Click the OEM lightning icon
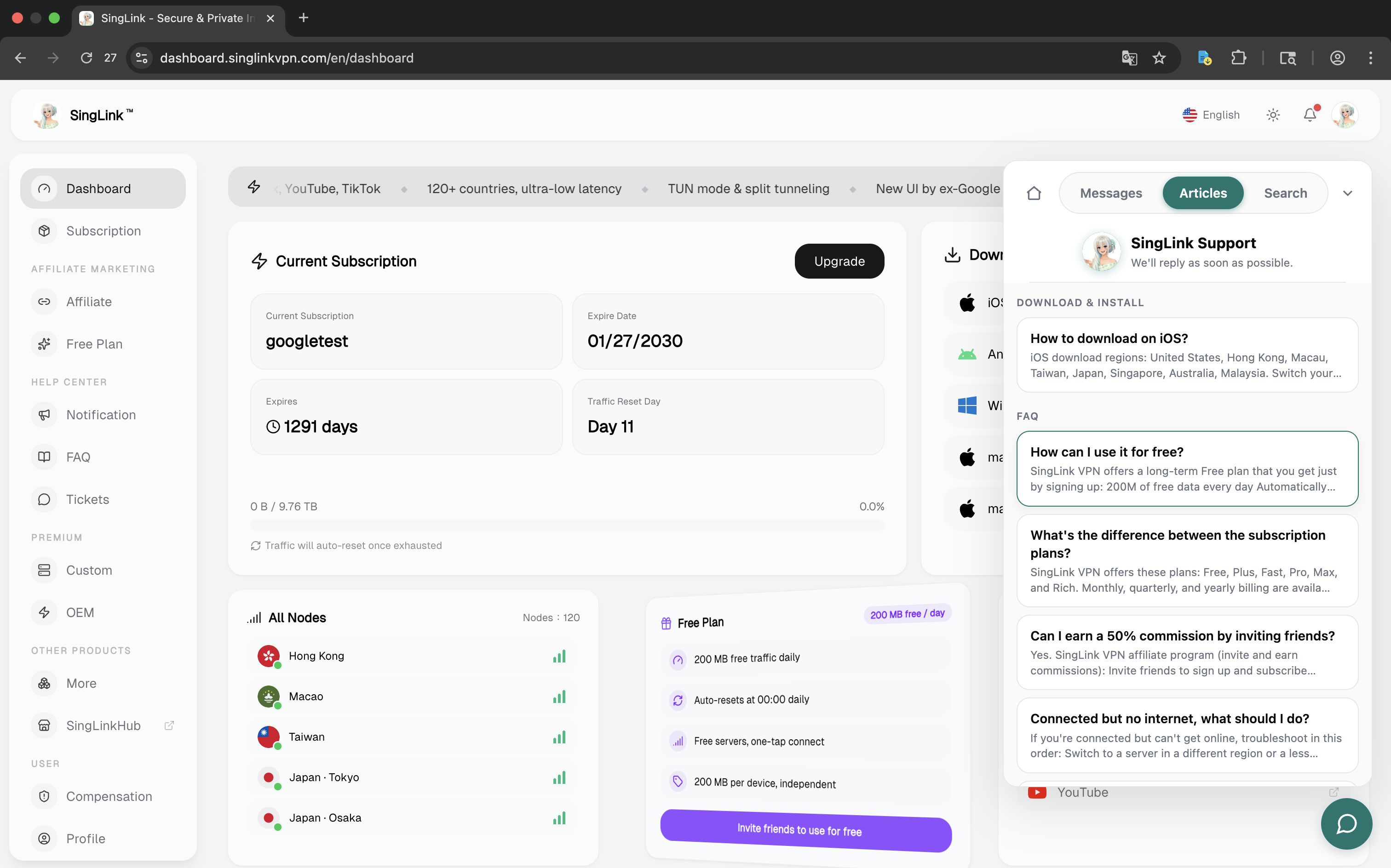 44,612
